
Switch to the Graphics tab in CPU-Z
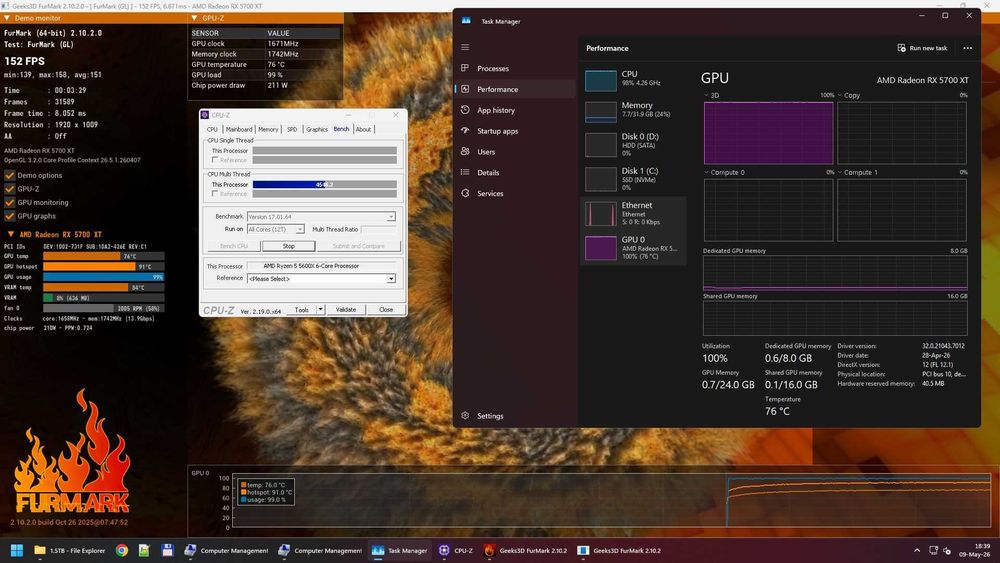pyautogui.click(x=317, y=129)
